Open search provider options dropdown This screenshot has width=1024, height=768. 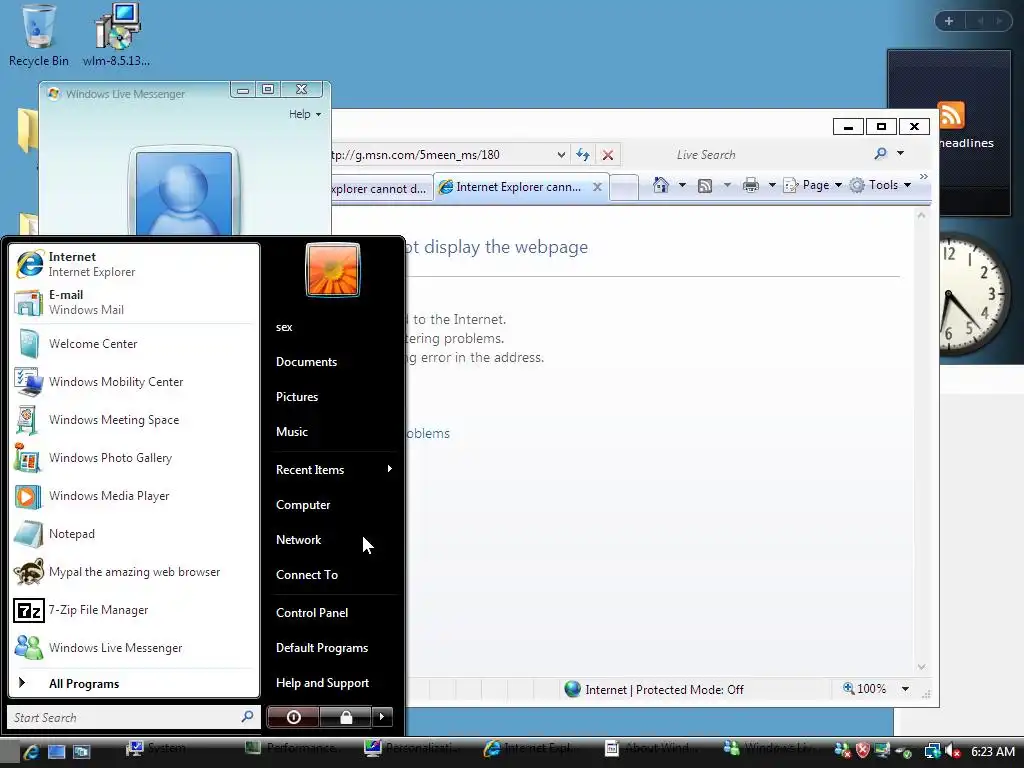point(901,153)
